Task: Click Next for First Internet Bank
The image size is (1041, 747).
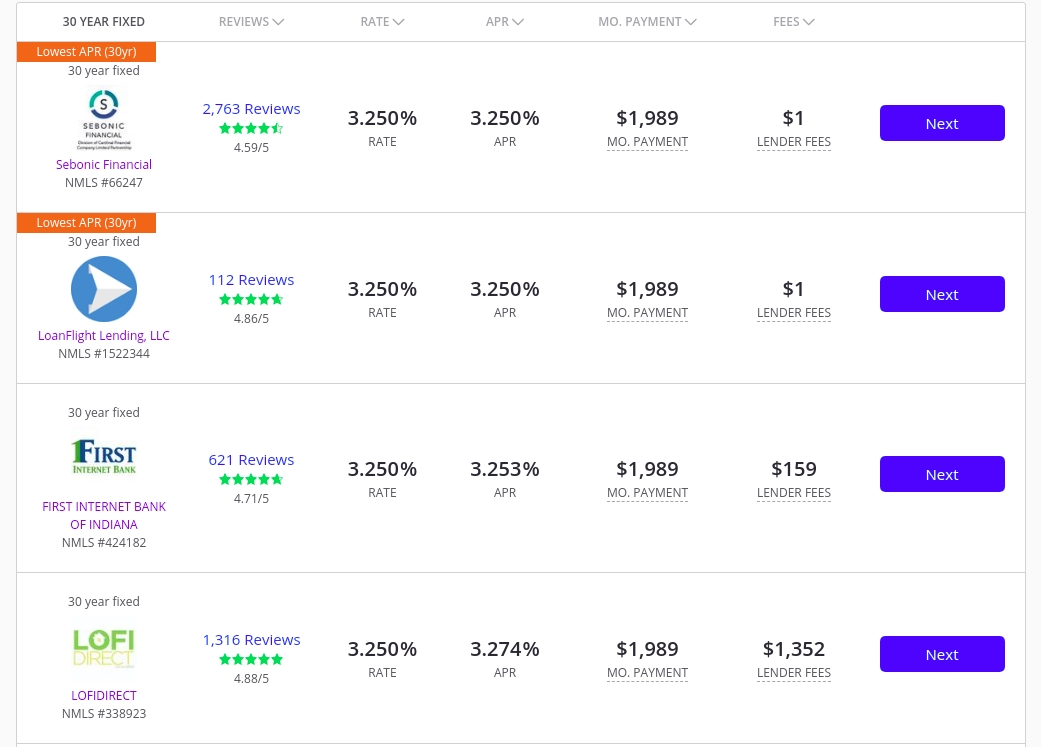Action: [942, 474]
